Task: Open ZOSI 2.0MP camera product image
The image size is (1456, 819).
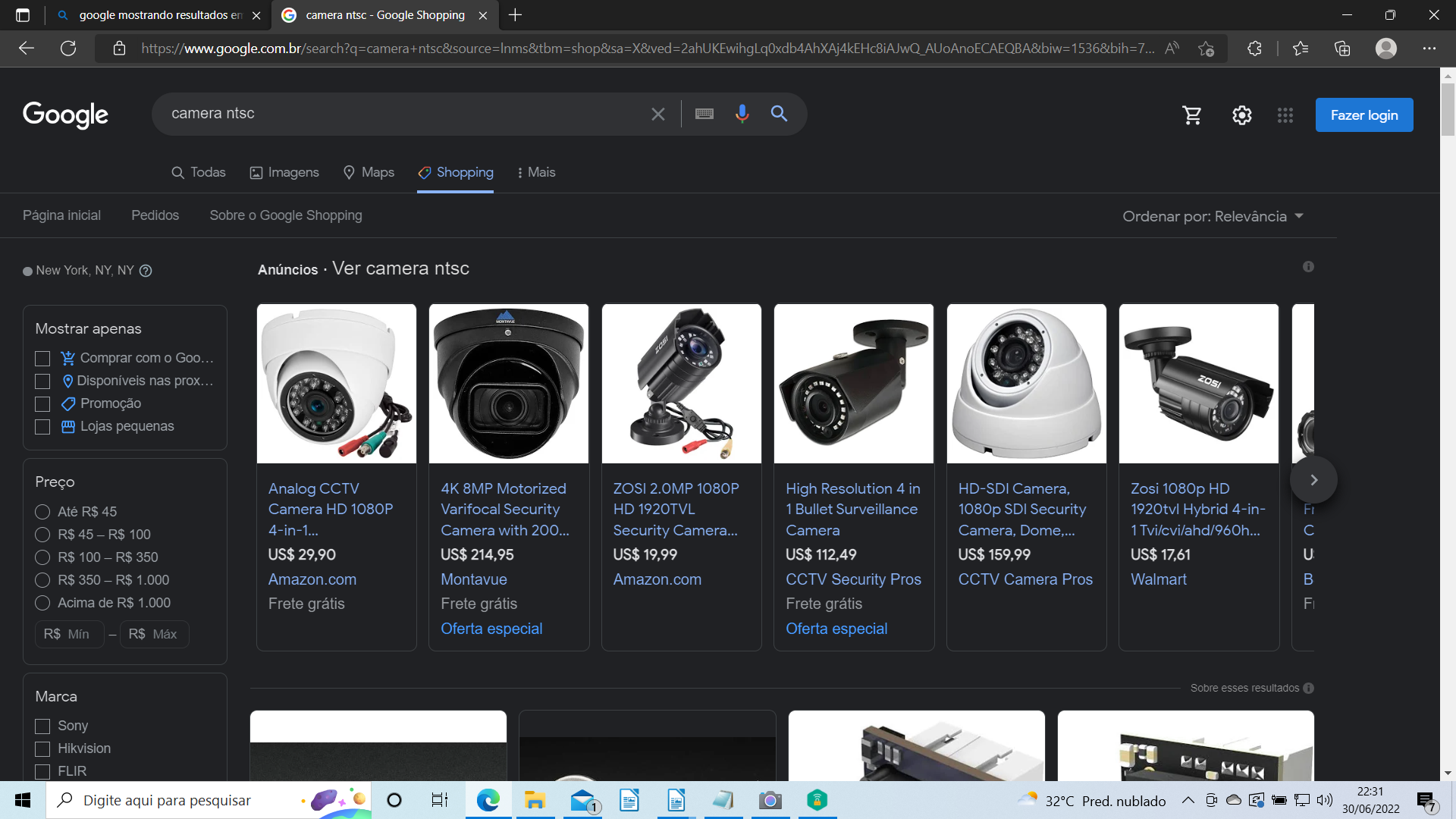Action: [681, 384]
